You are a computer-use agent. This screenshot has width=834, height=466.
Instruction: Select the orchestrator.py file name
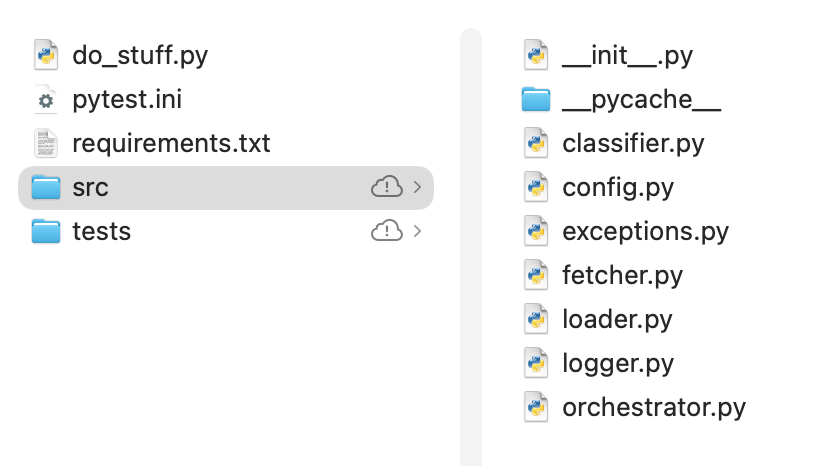[654, 407]
